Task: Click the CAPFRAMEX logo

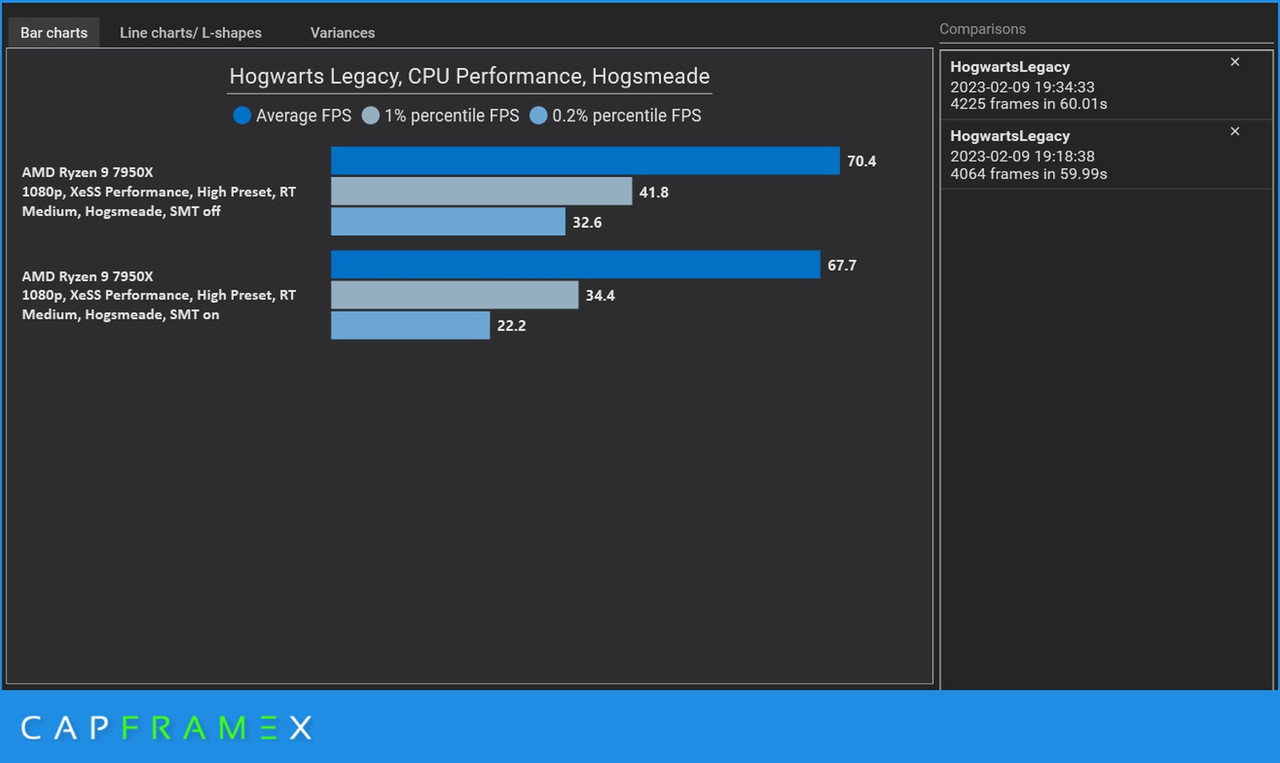Action: point(166,728)
